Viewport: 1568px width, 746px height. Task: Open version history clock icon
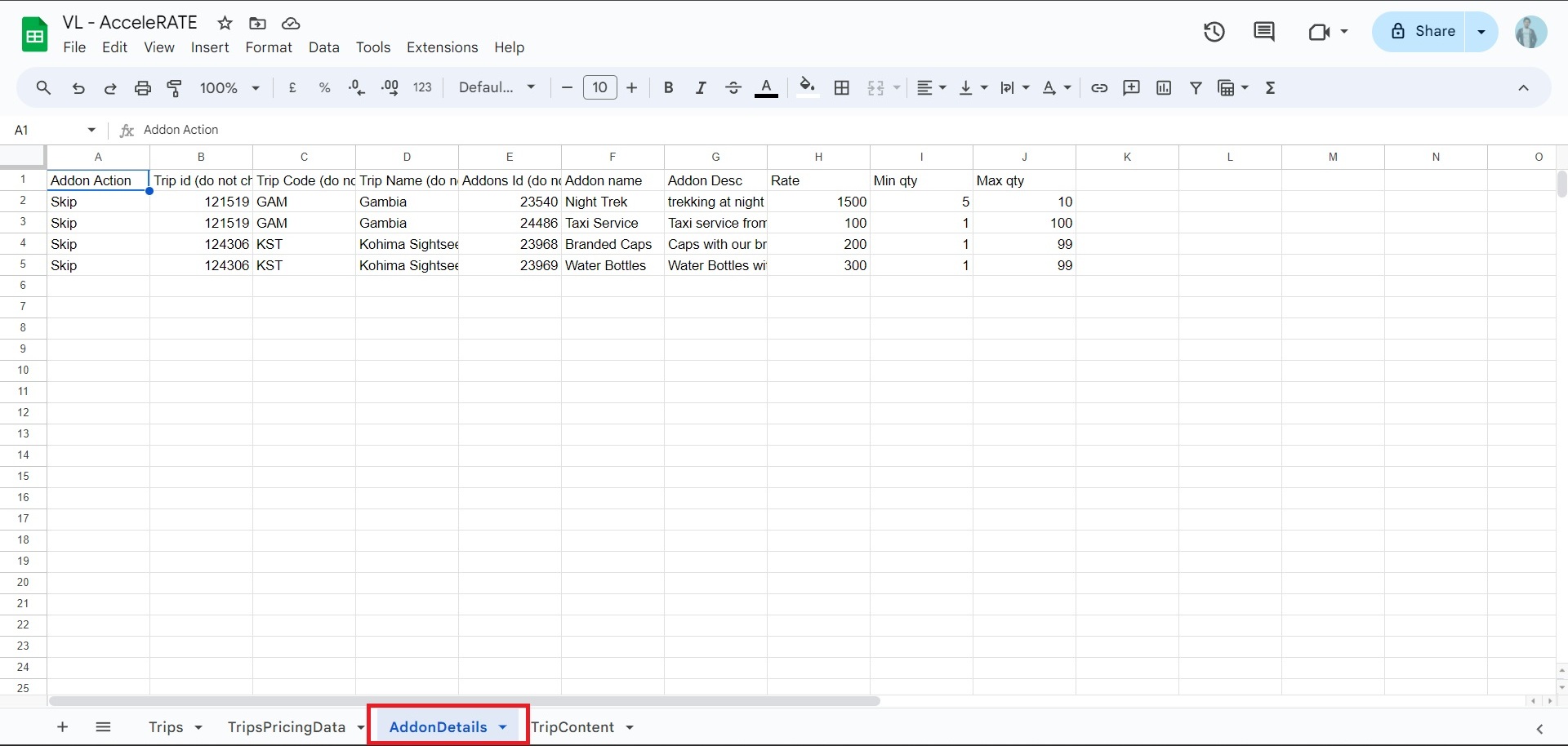click(x=1214, y=32)
